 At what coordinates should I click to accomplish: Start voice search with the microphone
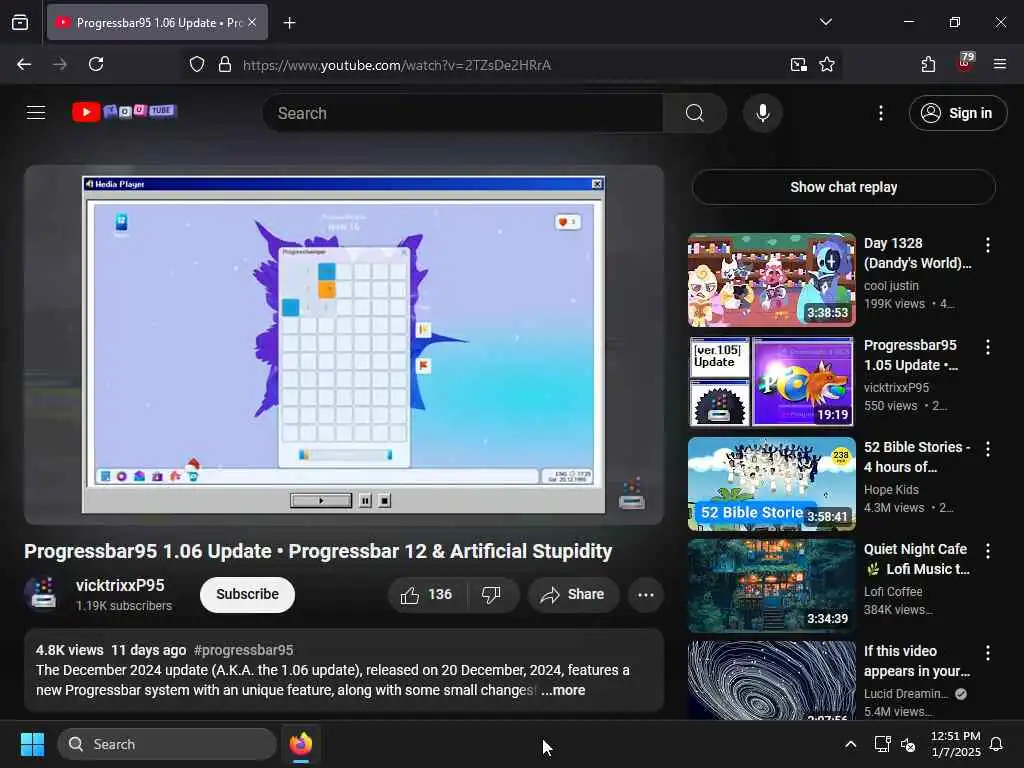pos(762,113)
